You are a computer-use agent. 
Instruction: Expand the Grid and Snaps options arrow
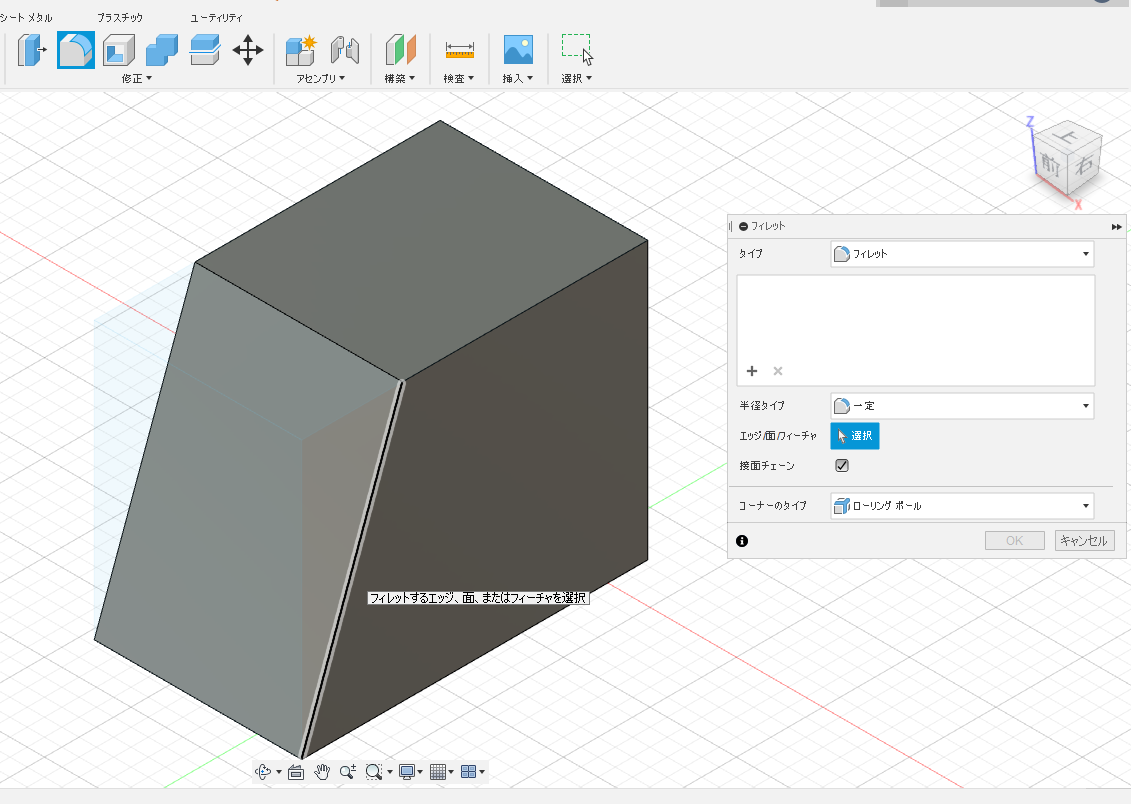click(x=451, y=772)
